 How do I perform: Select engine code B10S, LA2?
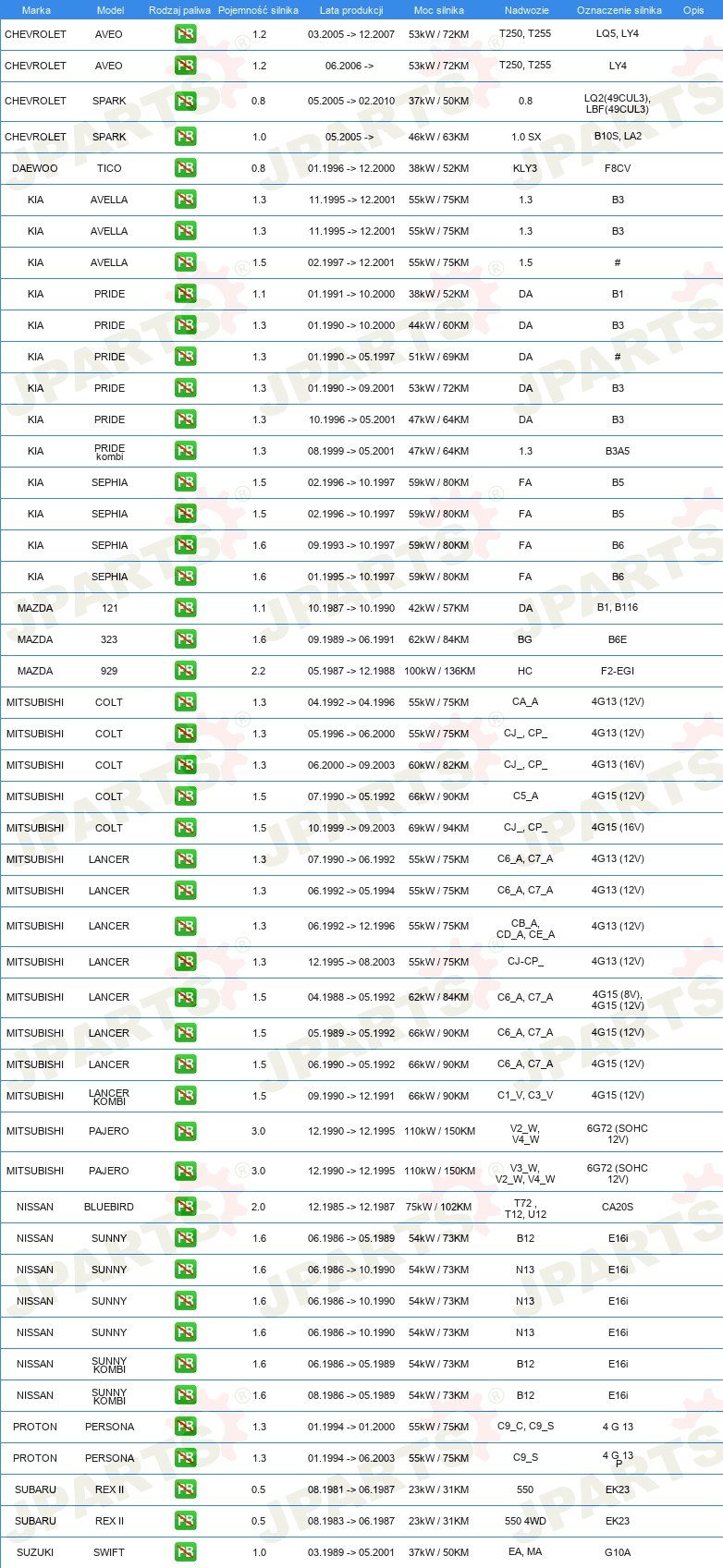pos(618,136)
